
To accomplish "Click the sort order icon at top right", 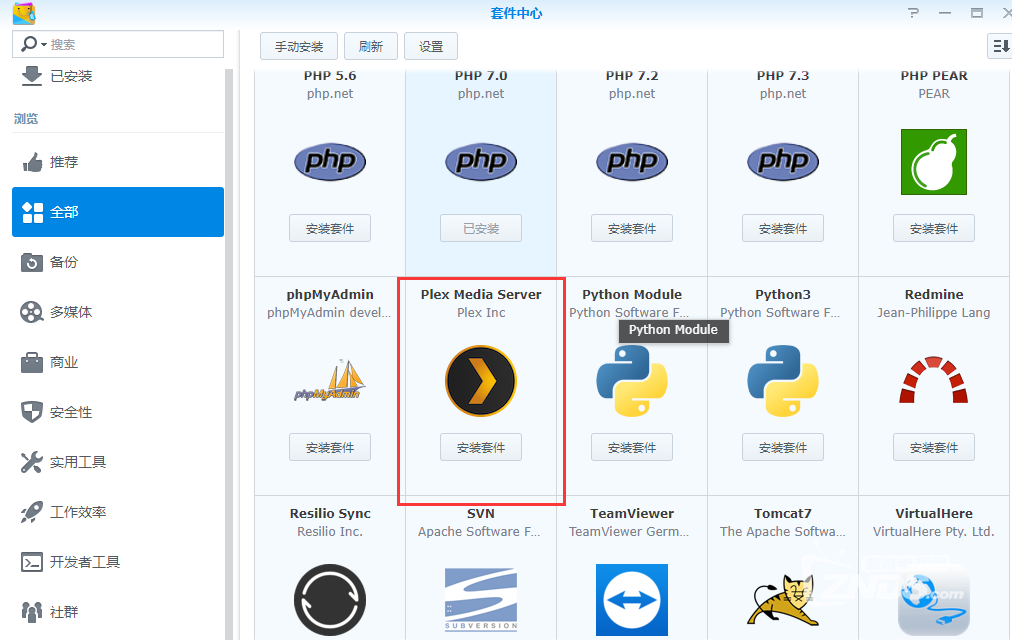I will (x=1000, y=46).
